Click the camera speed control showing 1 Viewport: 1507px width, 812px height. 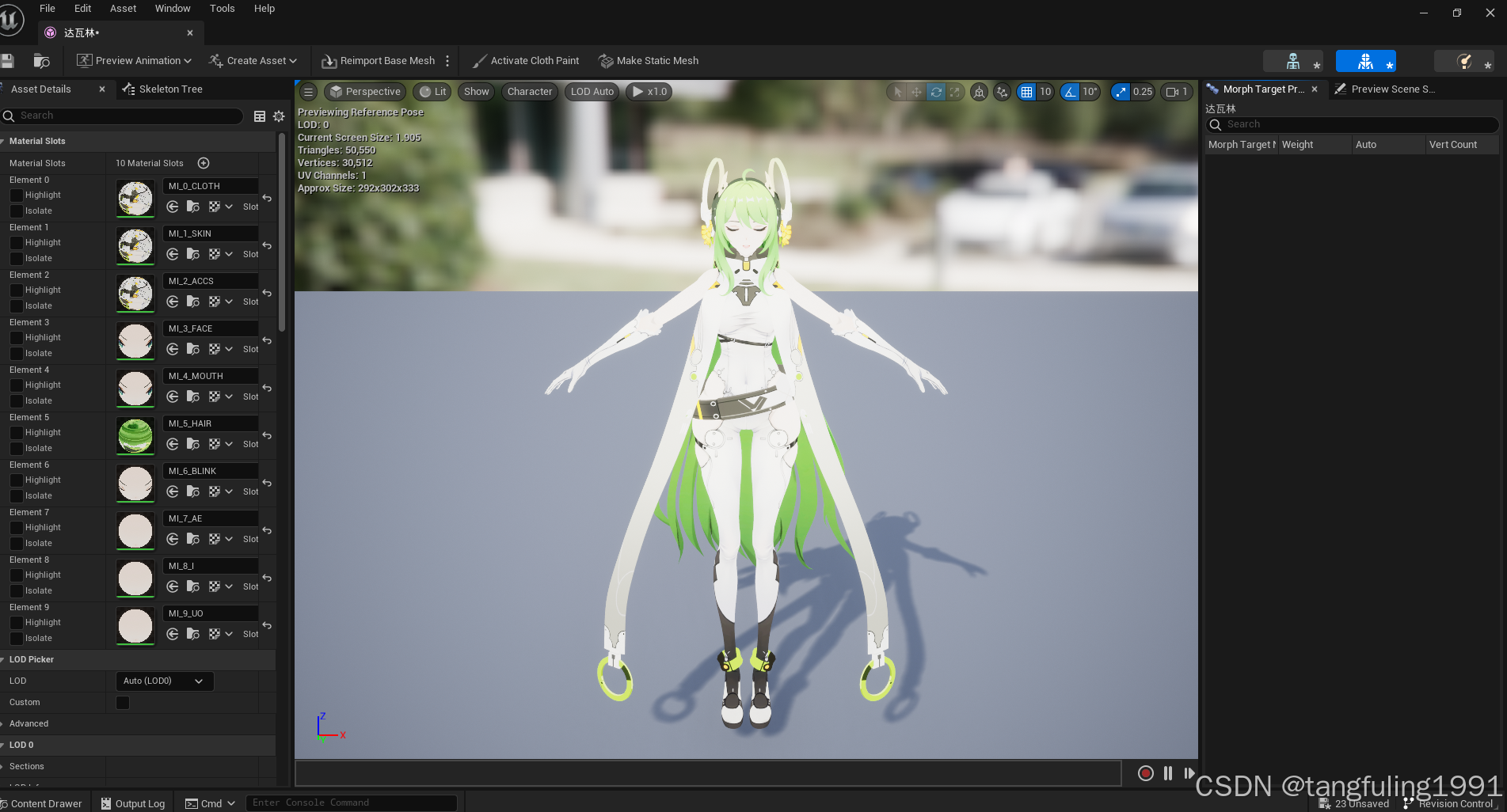[1177, 92]
